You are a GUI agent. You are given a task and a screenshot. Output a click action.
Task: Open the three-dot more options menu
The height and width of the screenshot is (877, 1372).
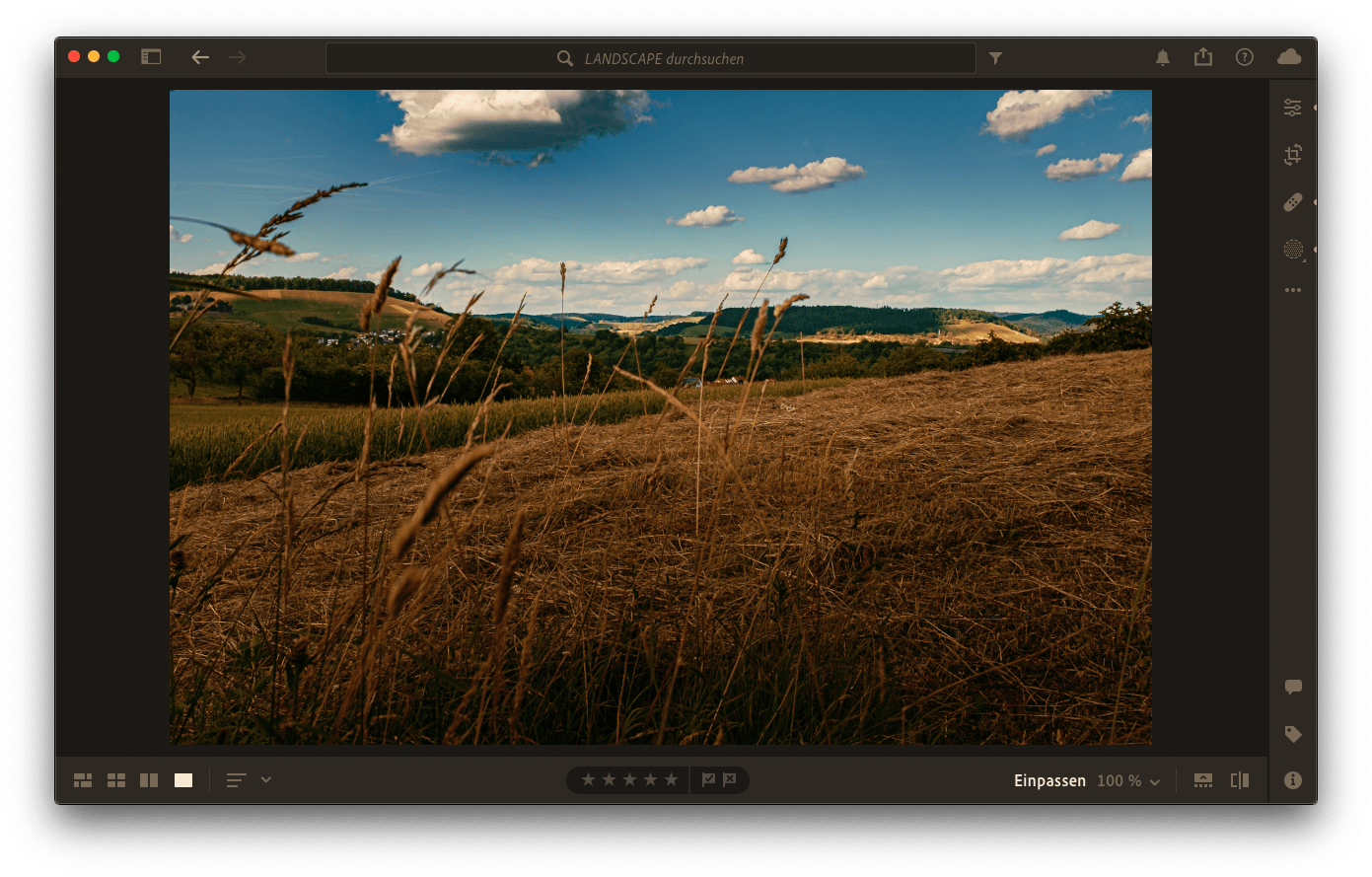(1293, 290)
